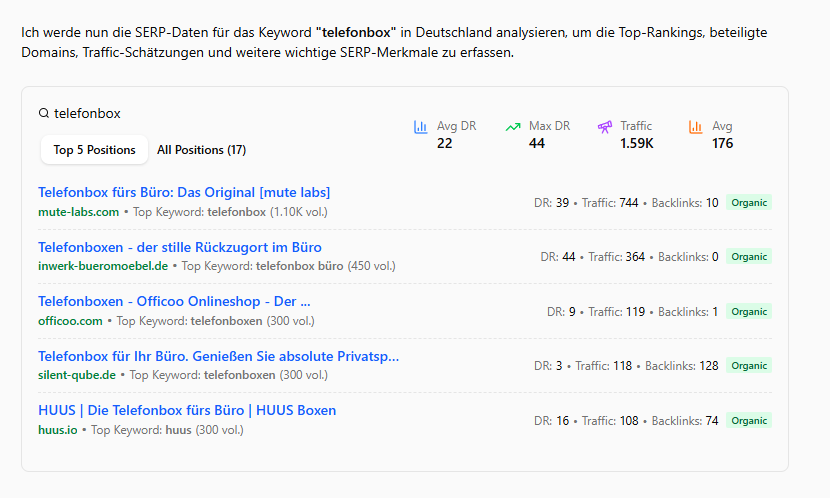Open the Telefonbox fürs Büro mute labs result

click(x=184, y=192)
